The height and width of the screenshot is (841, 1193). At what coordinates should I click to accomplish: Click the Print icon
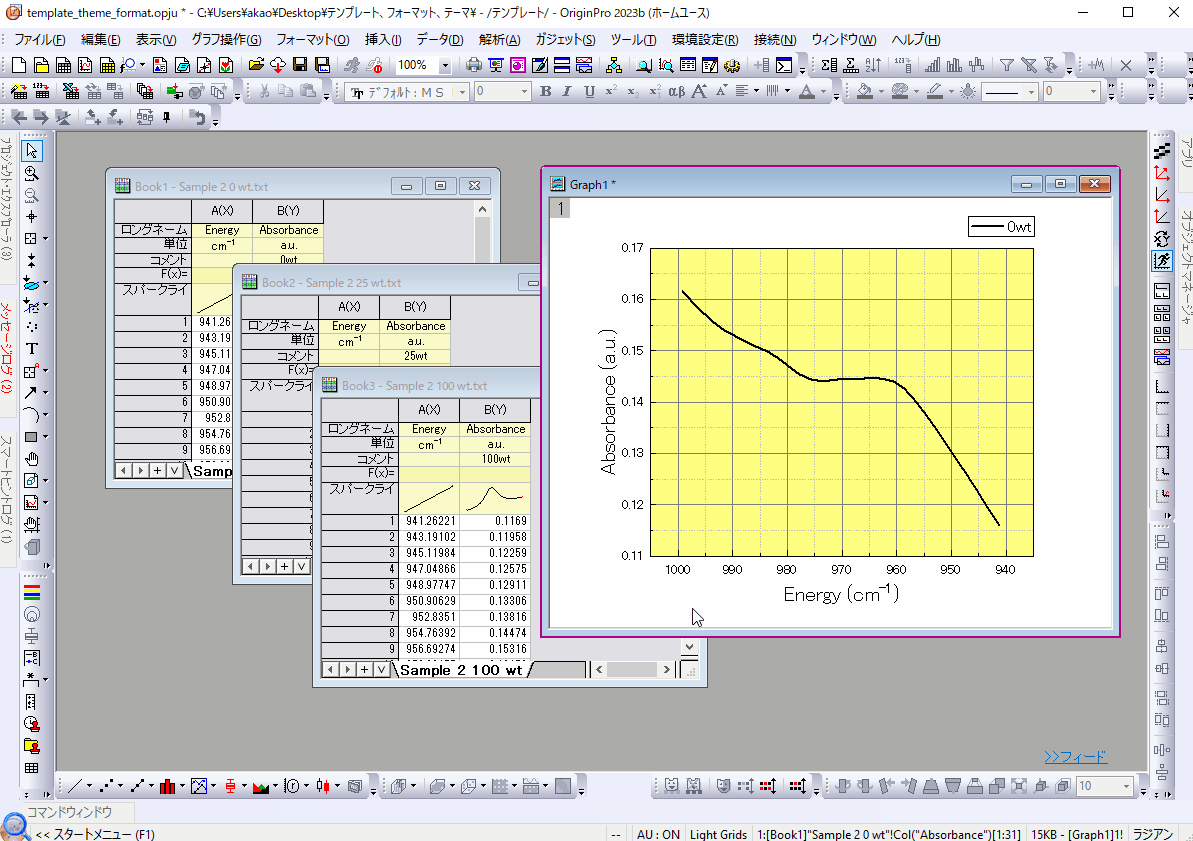[474, 65]
